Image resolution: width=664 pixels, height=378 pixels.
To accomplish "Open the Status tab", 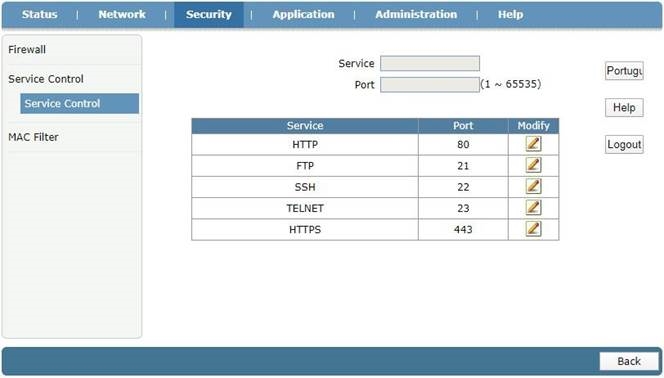I will 39,14.
